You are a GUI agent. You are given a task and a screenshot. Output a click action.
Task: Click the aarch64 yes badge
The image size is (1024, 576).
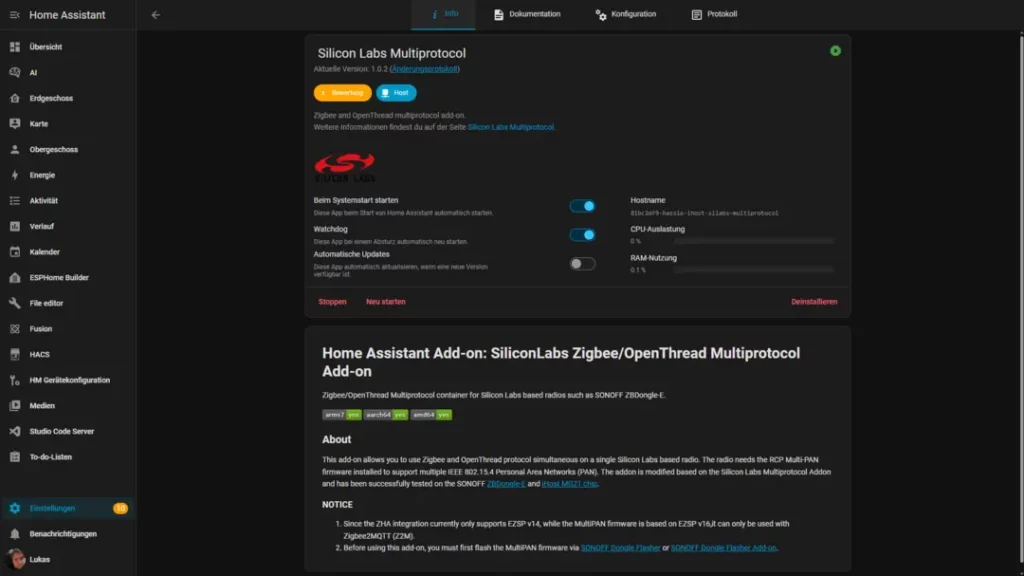tap(385, 415)
